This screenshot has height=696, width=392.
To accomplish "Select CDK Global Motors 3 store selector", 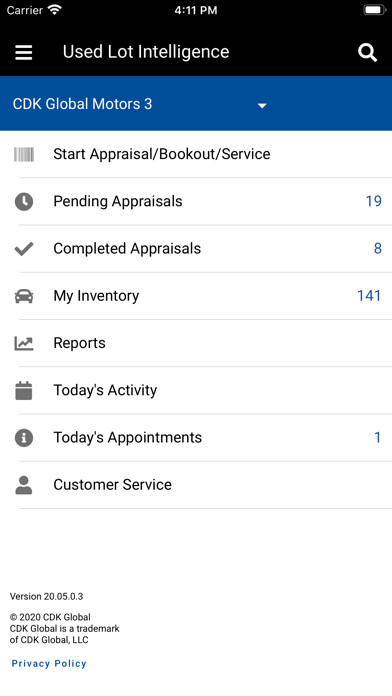I will [196, 103].
